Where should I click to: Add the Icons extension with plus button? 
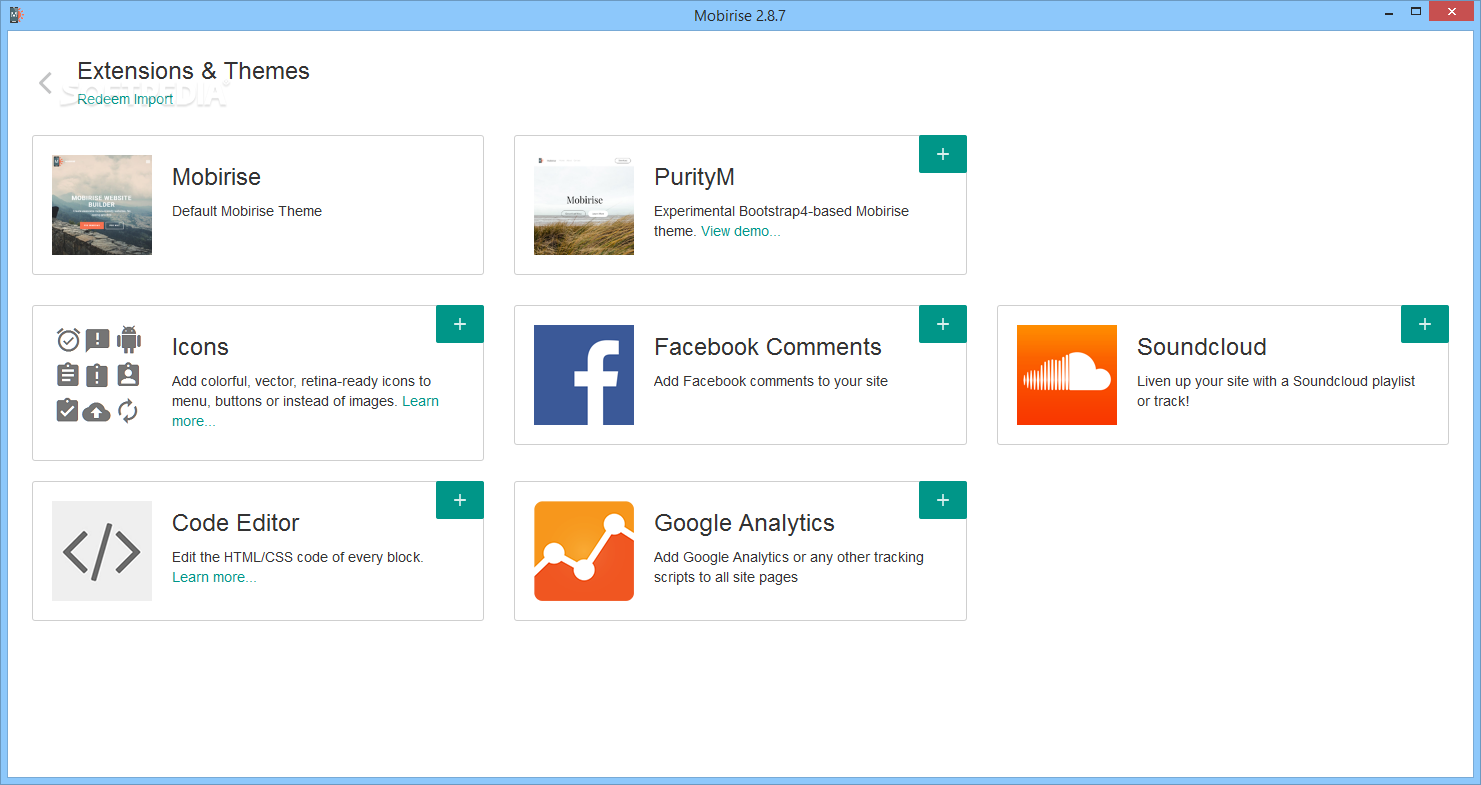[x=460, y=324]
